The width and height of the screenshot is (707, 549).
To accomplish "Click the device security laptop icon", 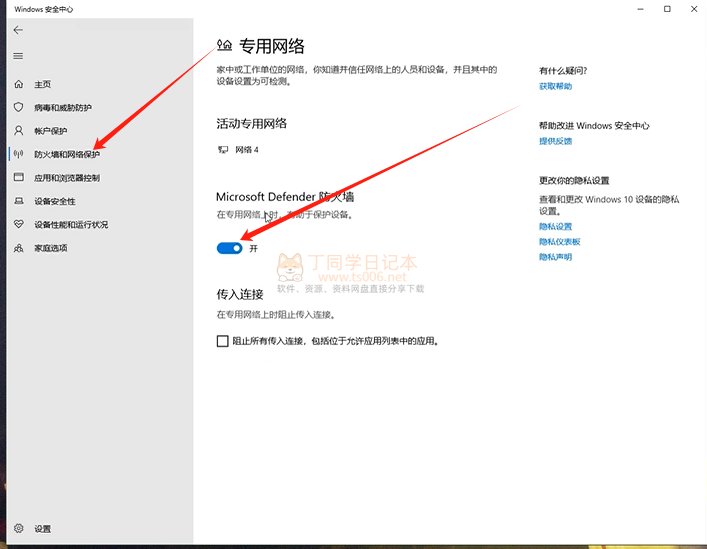I will (x=18, y=201).
